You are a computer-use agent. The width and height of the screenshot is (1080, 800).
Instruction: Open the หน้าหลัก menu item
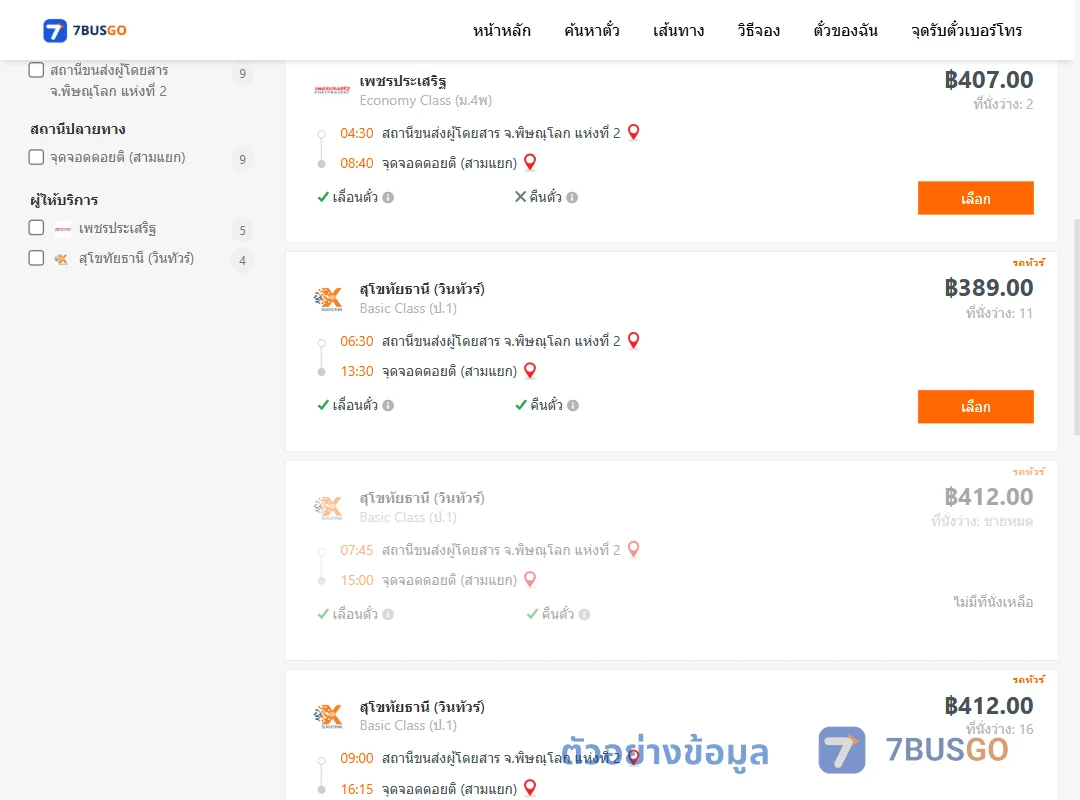[x=501, y=30]
